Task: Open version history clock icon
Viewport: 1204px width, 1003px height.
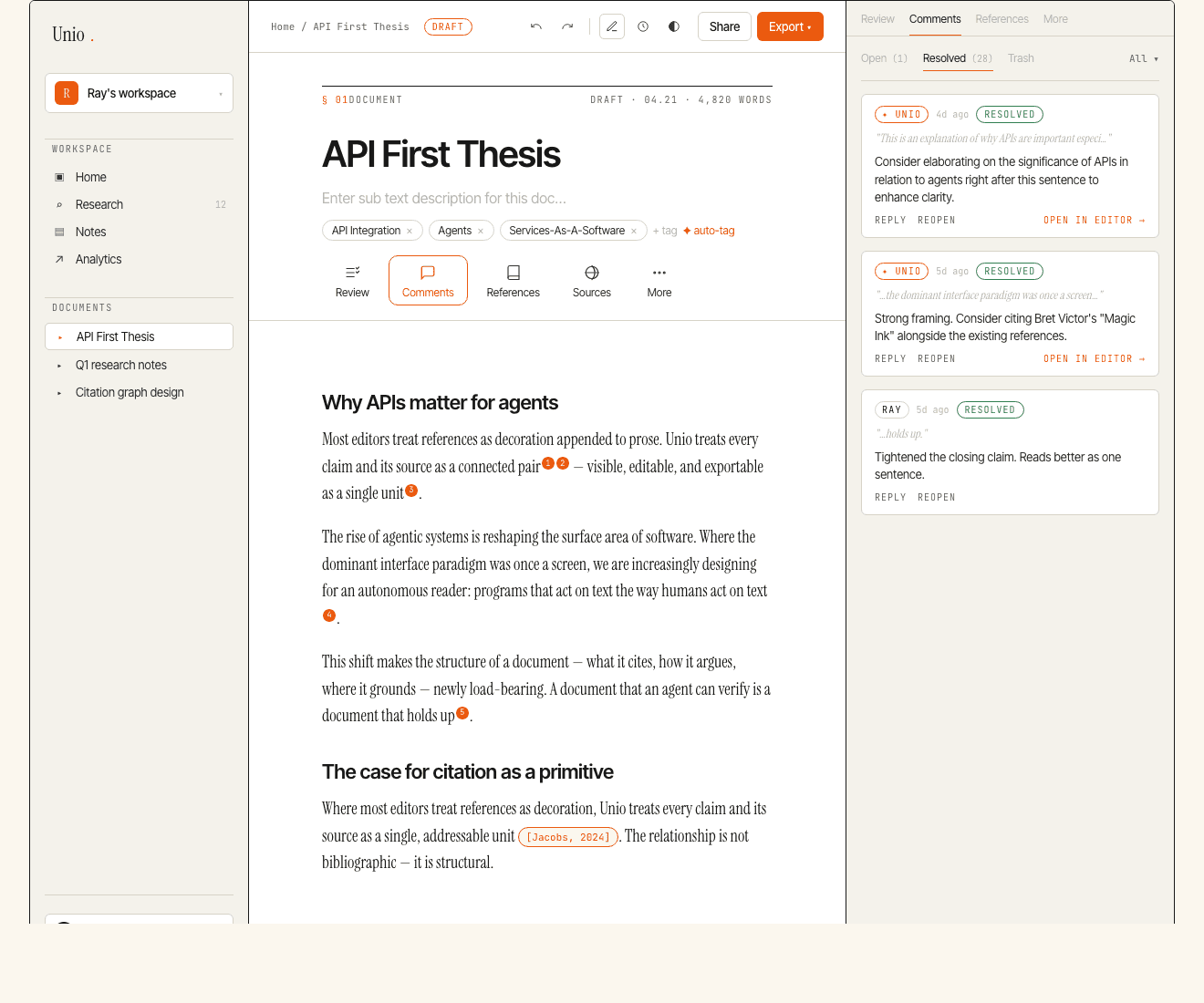Action: point(643,26)
